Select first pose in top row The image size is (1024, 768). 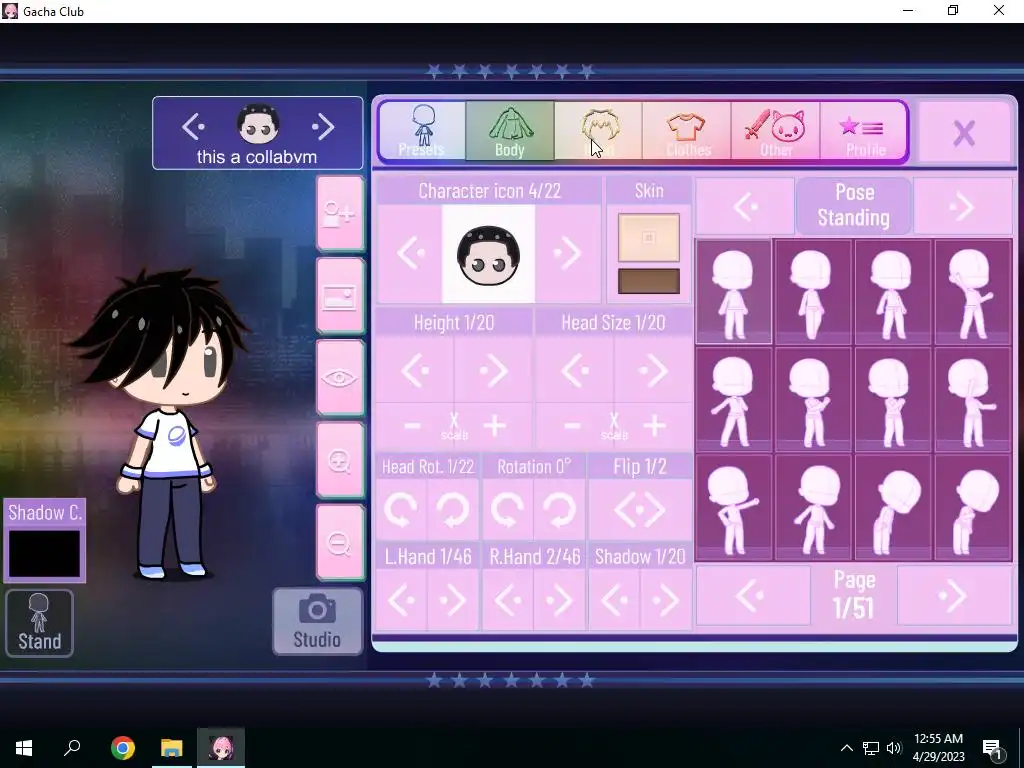coord(733,291)
